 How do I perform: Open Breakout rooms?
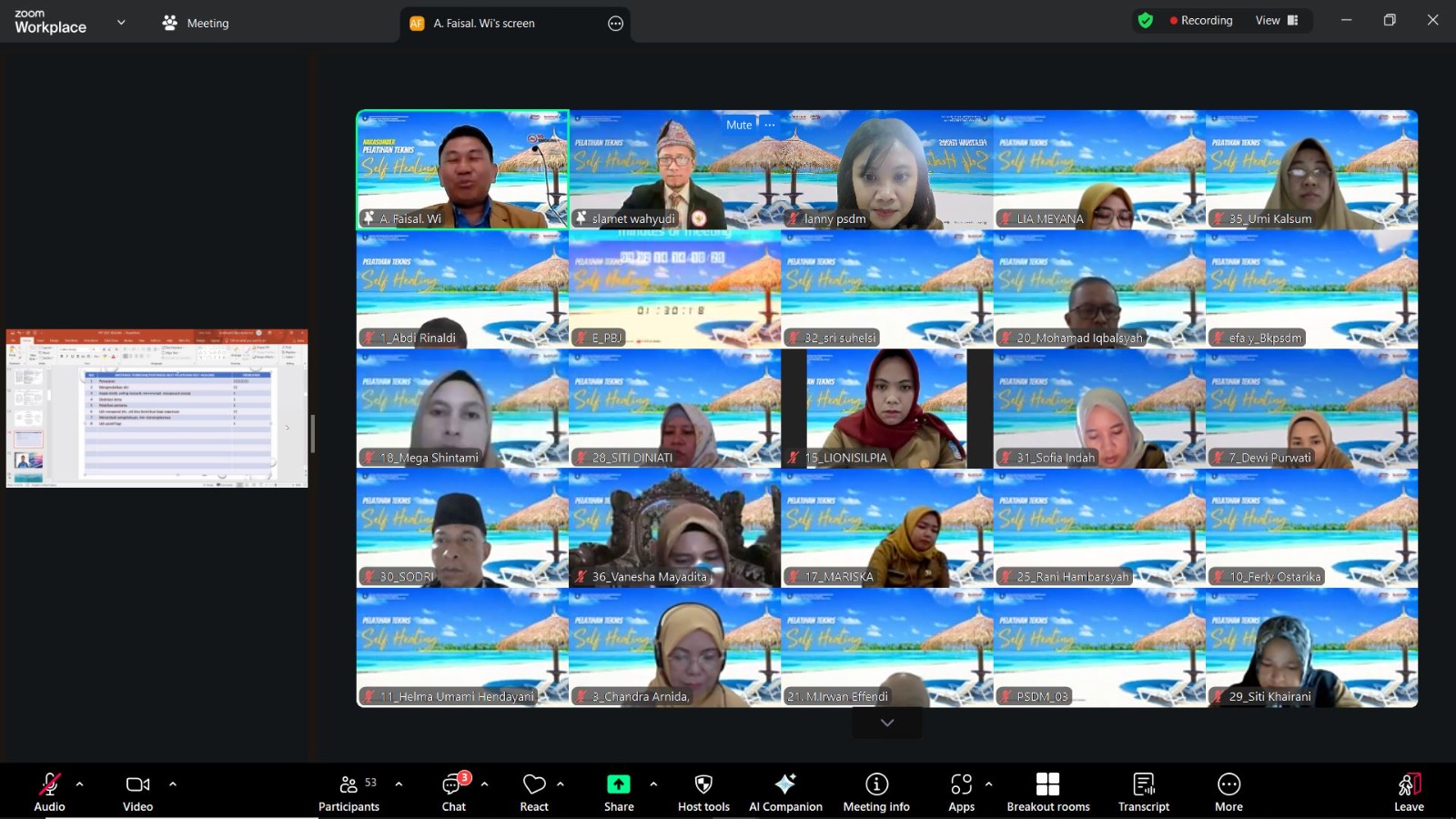pyautogui.click(x=1047, y=792)
